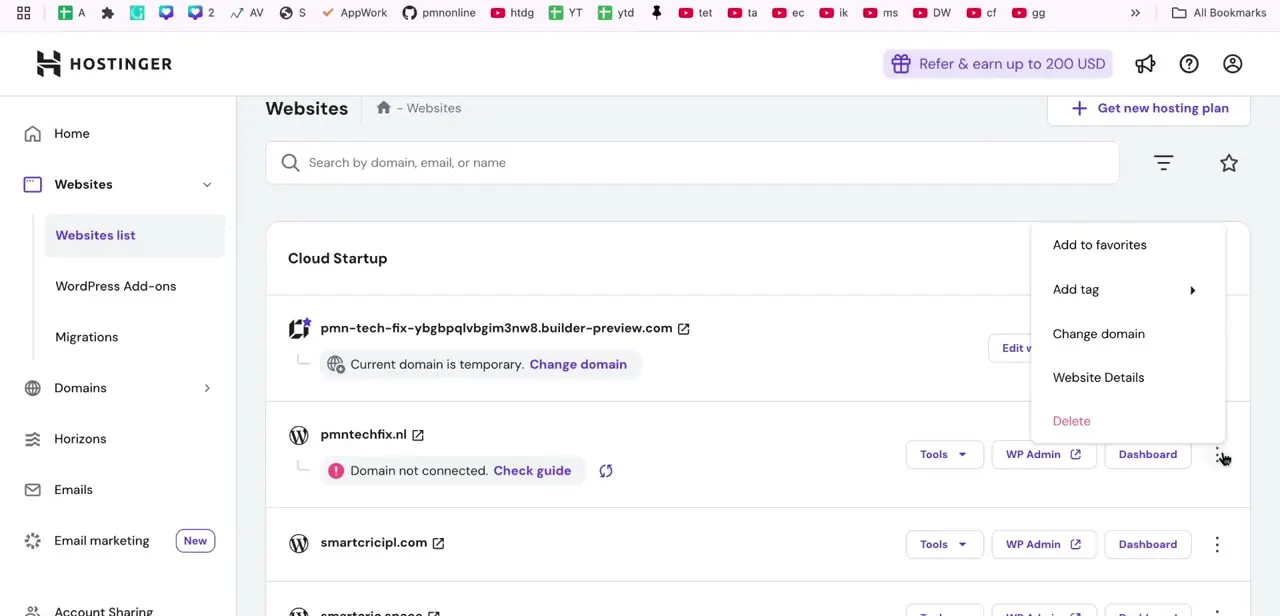This screenshot has width=1280, height=616.
Task: Click the refresh icon next to Check guide
Action: coord(606,471)
